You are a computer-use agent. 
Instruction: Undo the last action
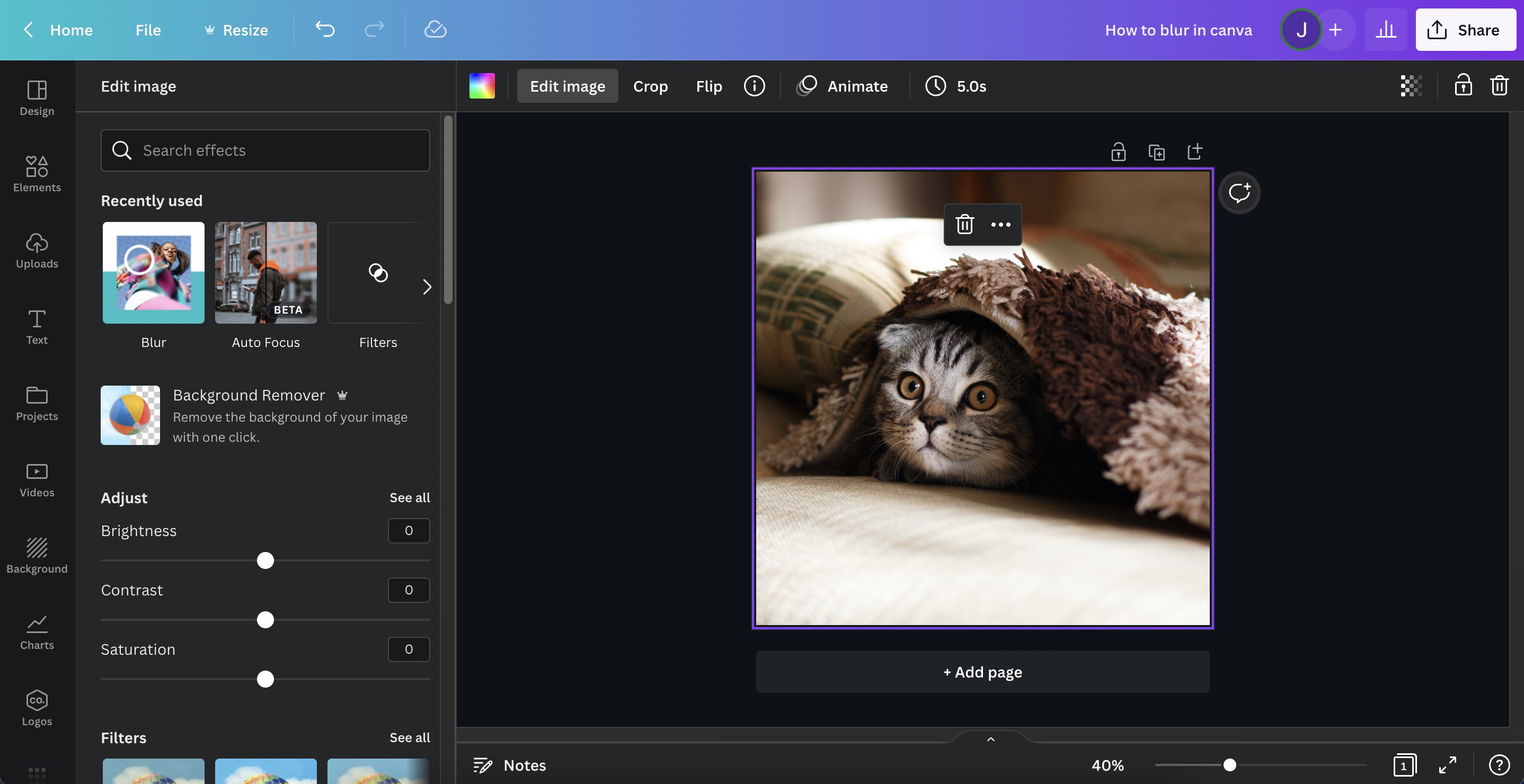[325, 30]
